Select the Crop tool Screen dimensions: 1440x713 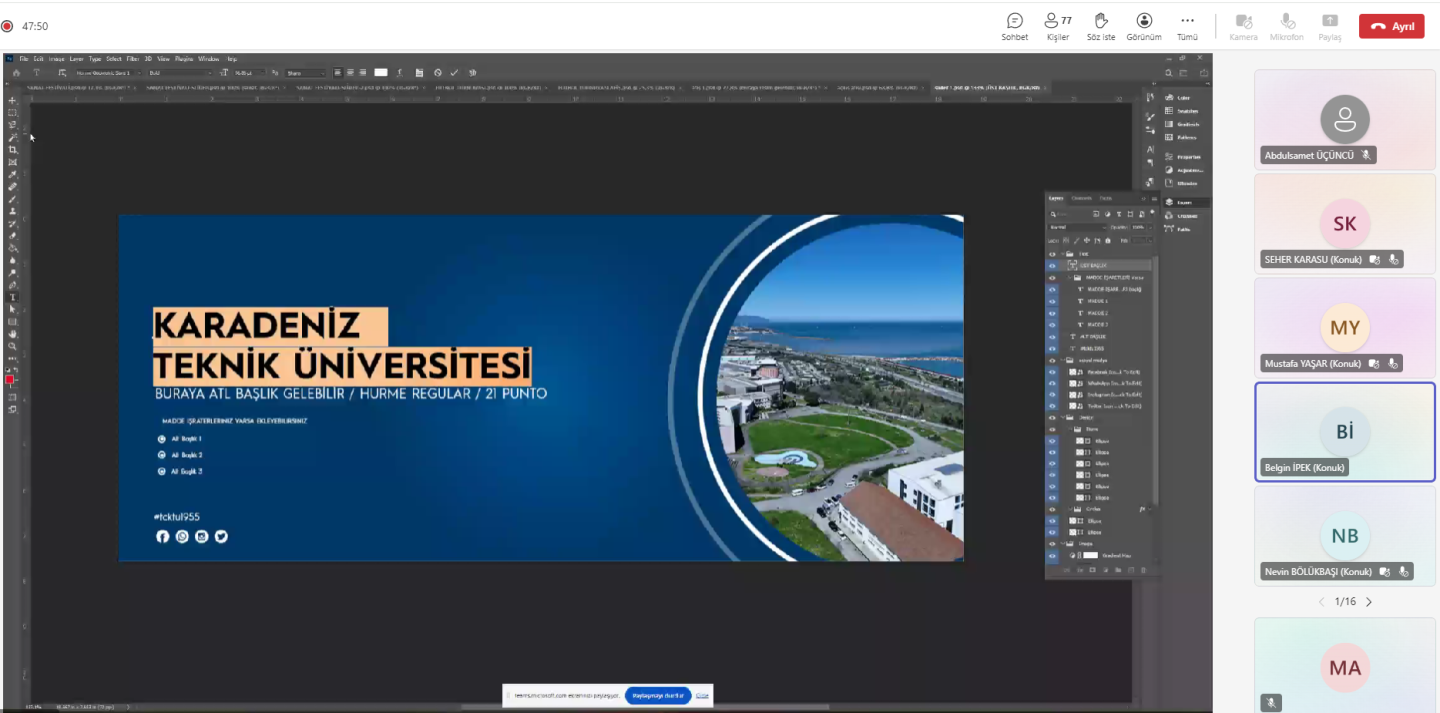[x=12, y=150]
